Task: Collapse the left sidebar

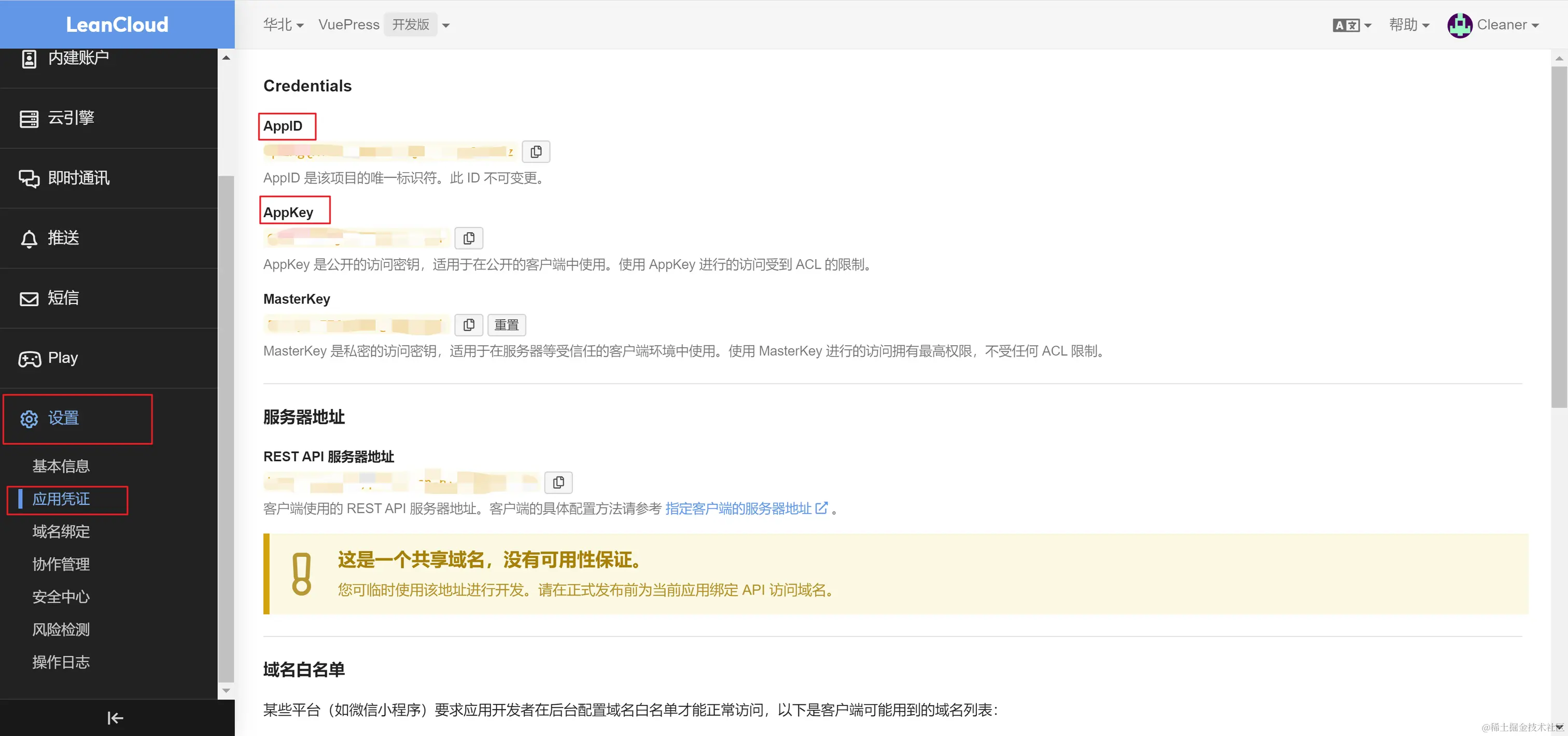Action: (115, 718)
